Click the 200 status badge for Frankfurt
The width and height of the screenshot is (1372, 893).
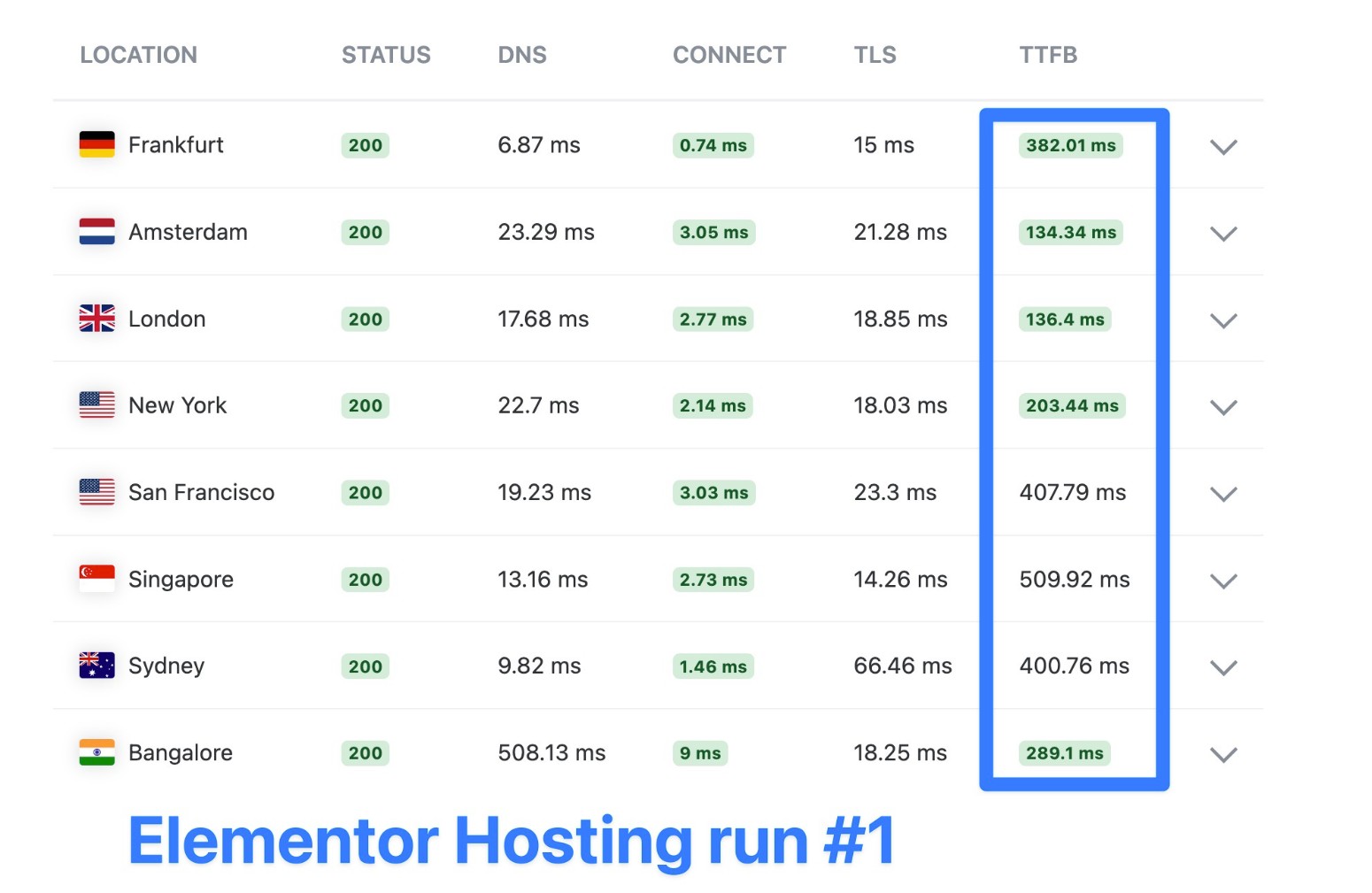point(366,145)
